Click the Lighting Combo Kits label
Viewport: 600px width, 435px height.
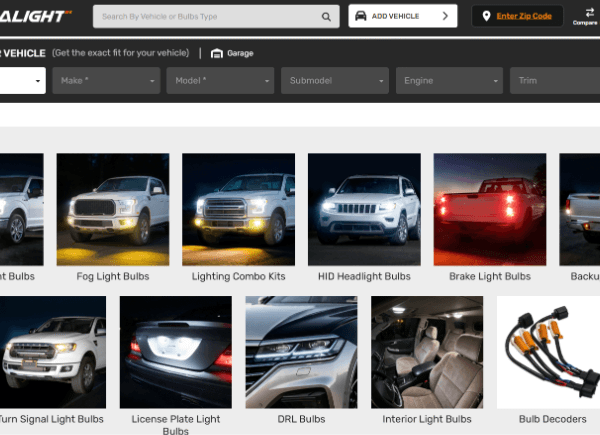coord(238,276)
